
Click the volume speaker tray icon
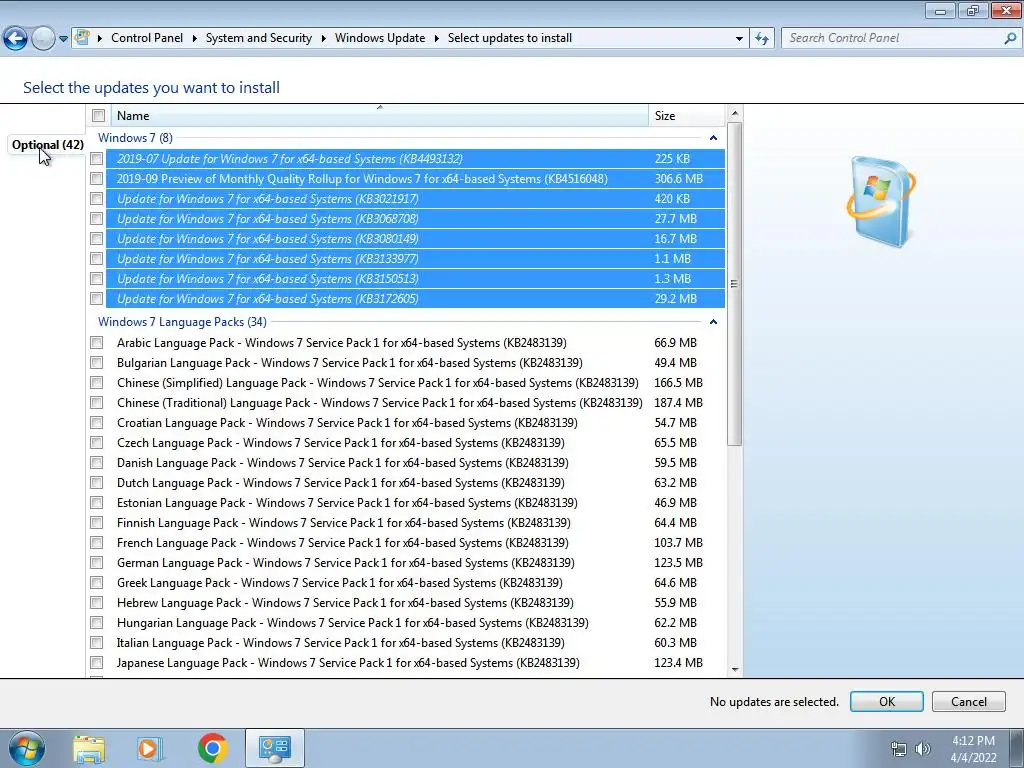tap(923, 749)
